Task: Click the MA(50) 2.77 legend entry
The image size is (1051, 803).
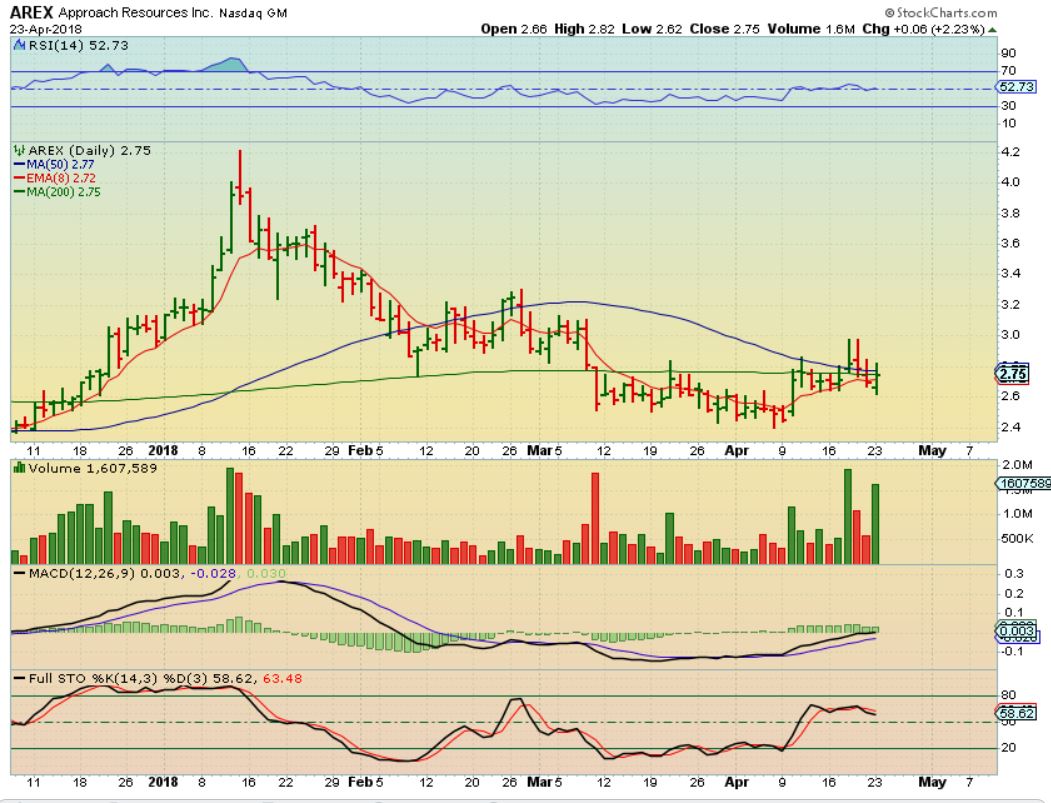Action: tap(60, 164)
